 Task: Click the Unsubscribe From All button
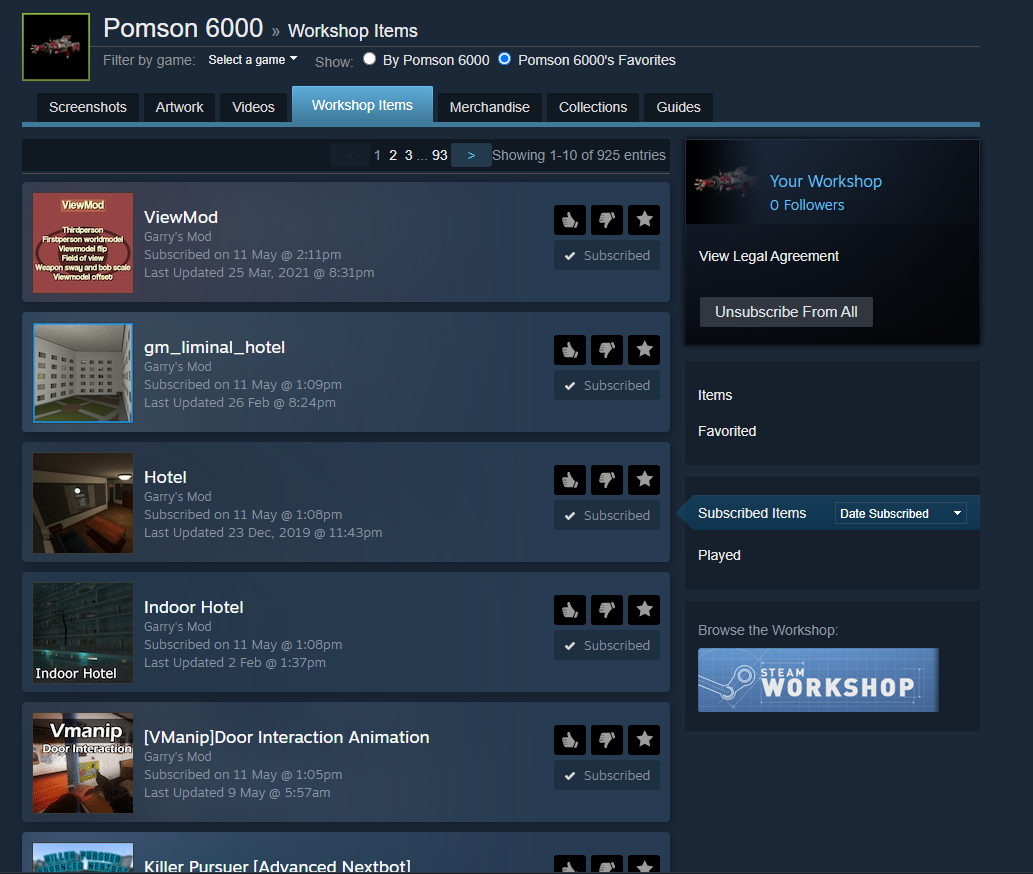[x=786, y=312]
